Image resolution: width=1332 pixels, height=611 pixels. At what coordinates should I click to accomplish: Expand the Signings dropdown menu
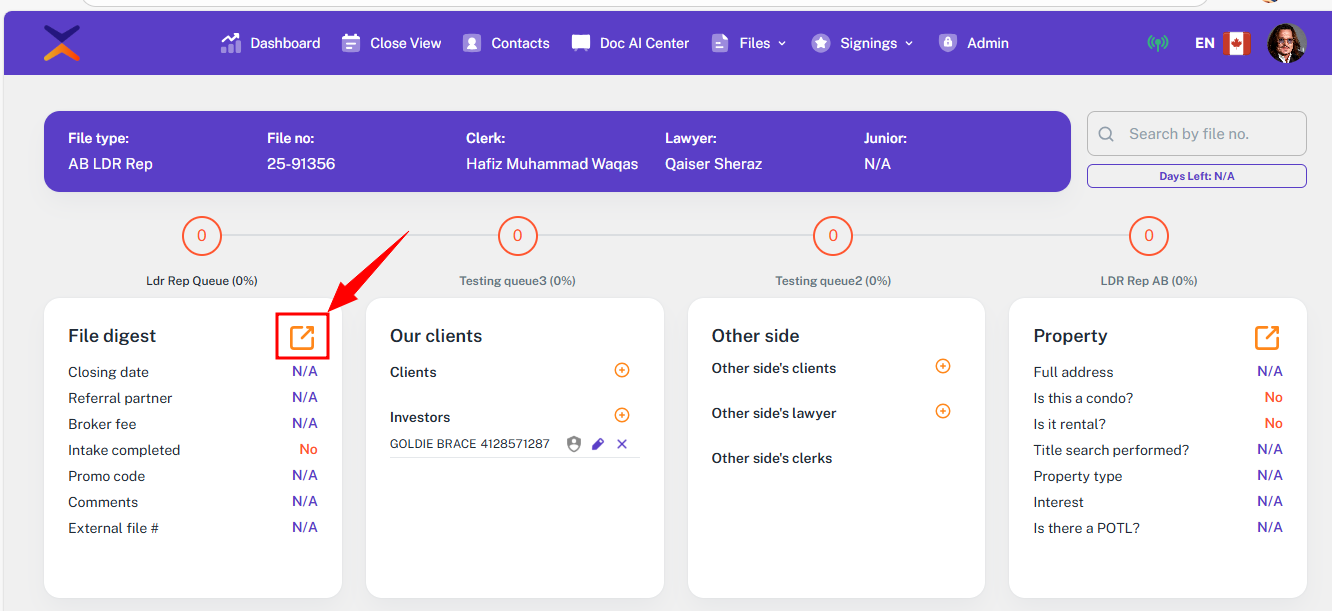[863, 43]
